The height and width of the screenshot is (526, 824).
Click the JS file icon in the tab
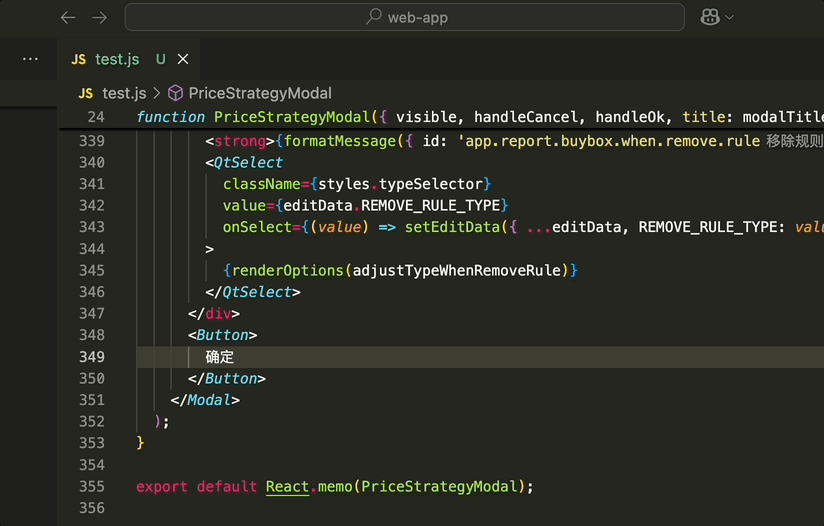[79, 59]
